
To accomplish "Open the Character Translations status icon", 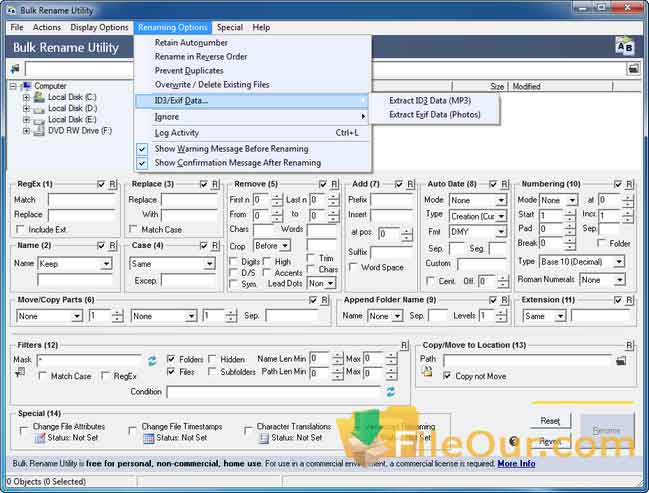I will click(264, 438).
